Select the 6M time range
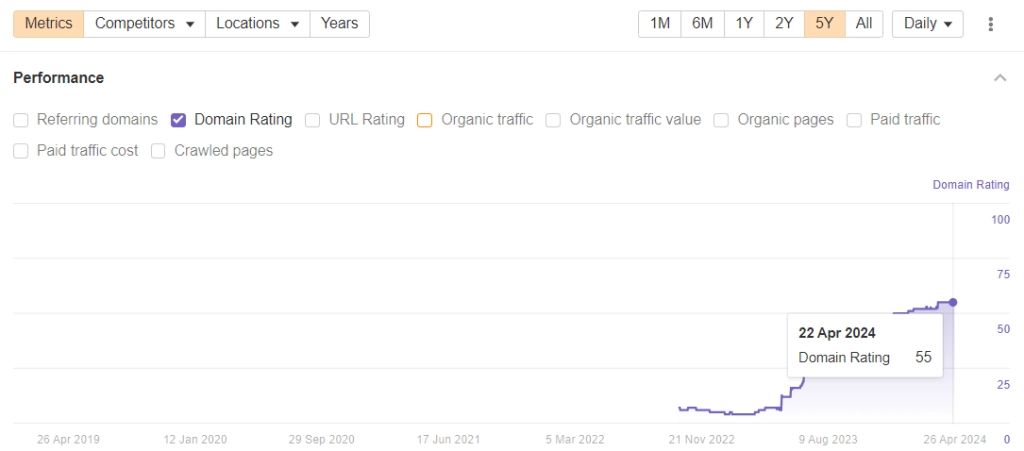 coord(702,24)
